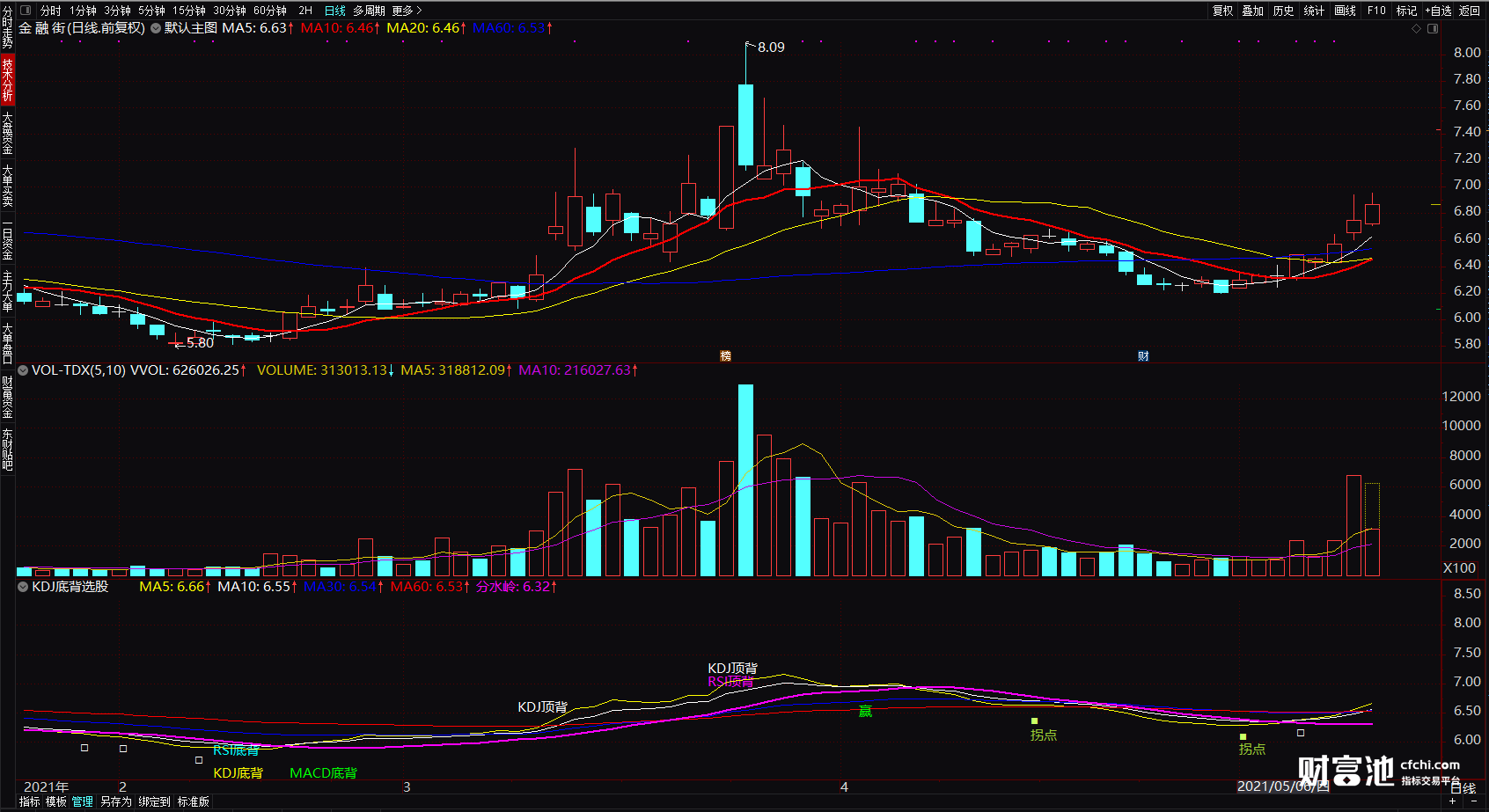The image size is (1489, 812).
Task: Open 历史 history button
Action: coord(1284,11)
